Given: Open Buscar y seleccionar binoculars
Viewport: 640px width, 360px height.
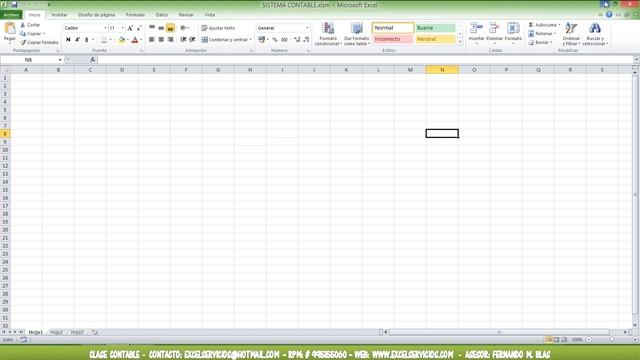Looking at the screenshot, I should click(595, 34).
